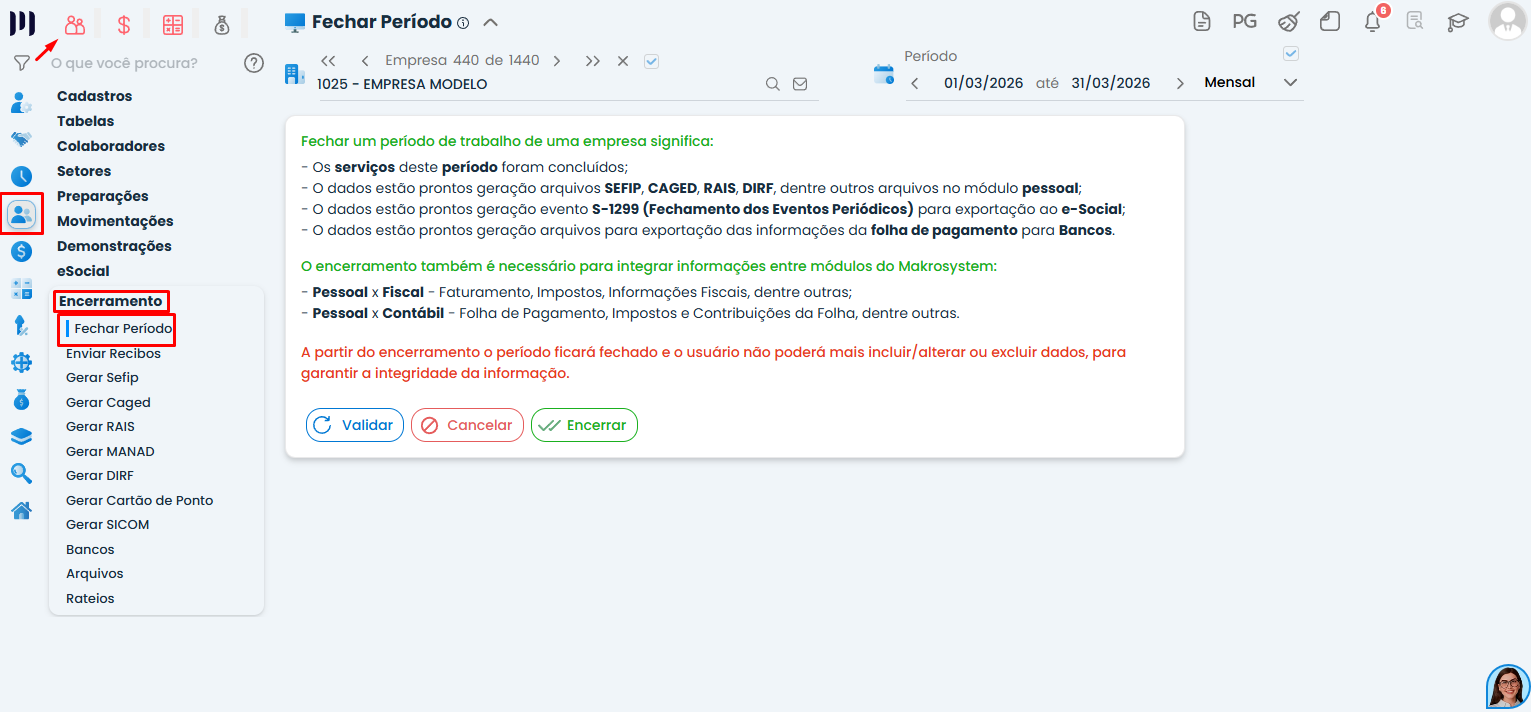Select the user settings sidebar icon
The width and height of the screenshot is (1531, 712).
click(x=21, y=102)
